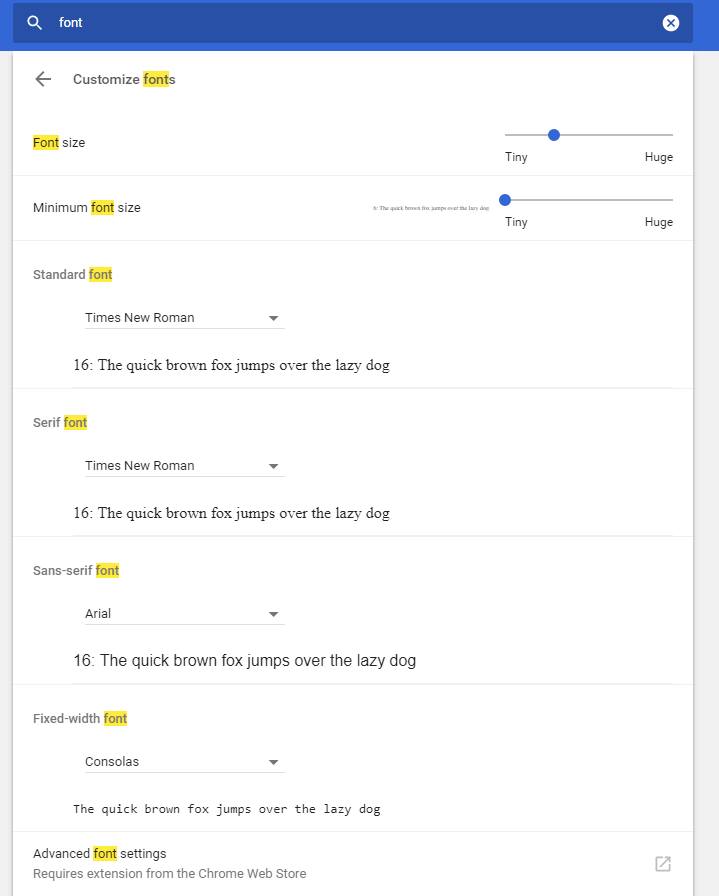Click the Customize fonts heading
The height and width of the screenshot is (896, 719).
124,79
